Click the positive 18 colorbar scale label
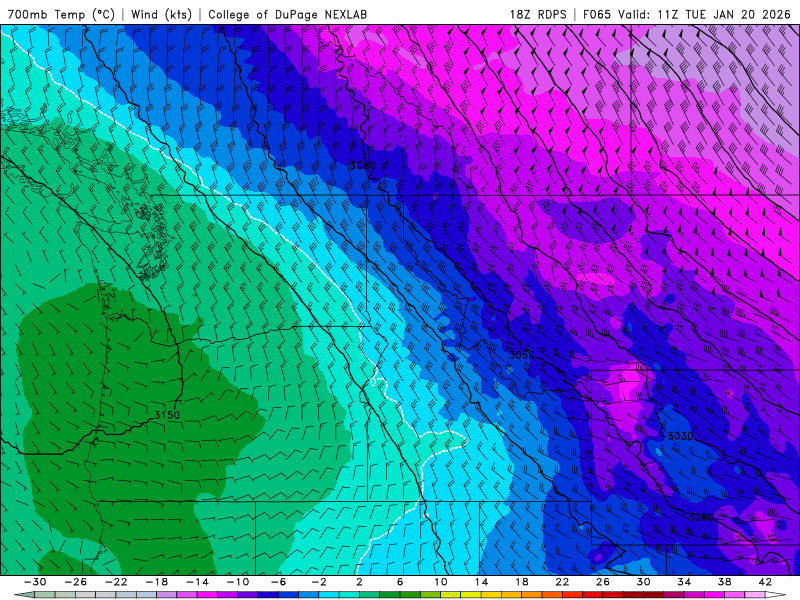This screenshot has height=600, width=800. coord(521,582)
